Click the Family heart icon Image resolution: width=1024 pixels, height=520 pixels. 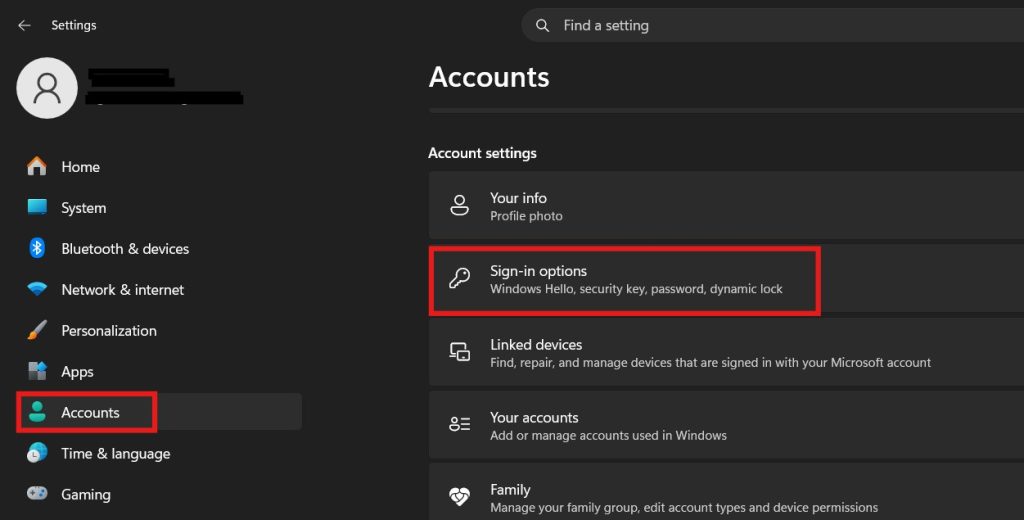coord(460,496)
